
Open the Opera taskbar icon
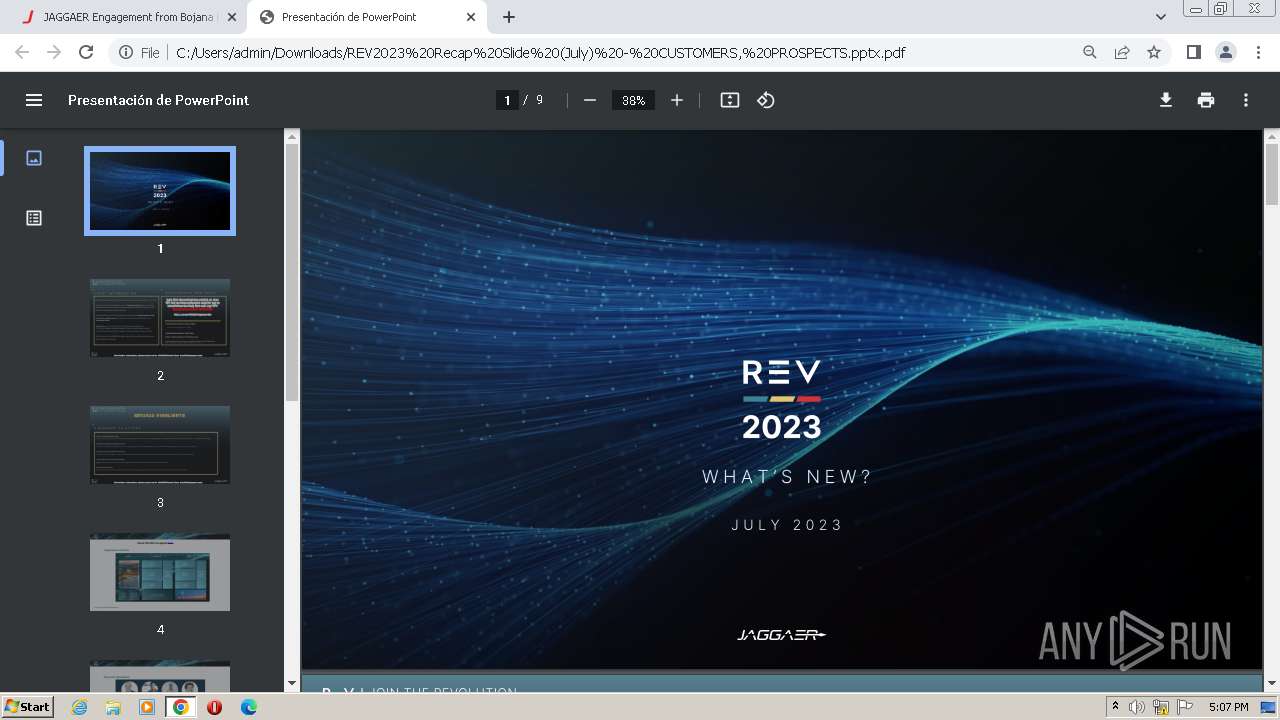pyautogui.click(x=214, y=707)
